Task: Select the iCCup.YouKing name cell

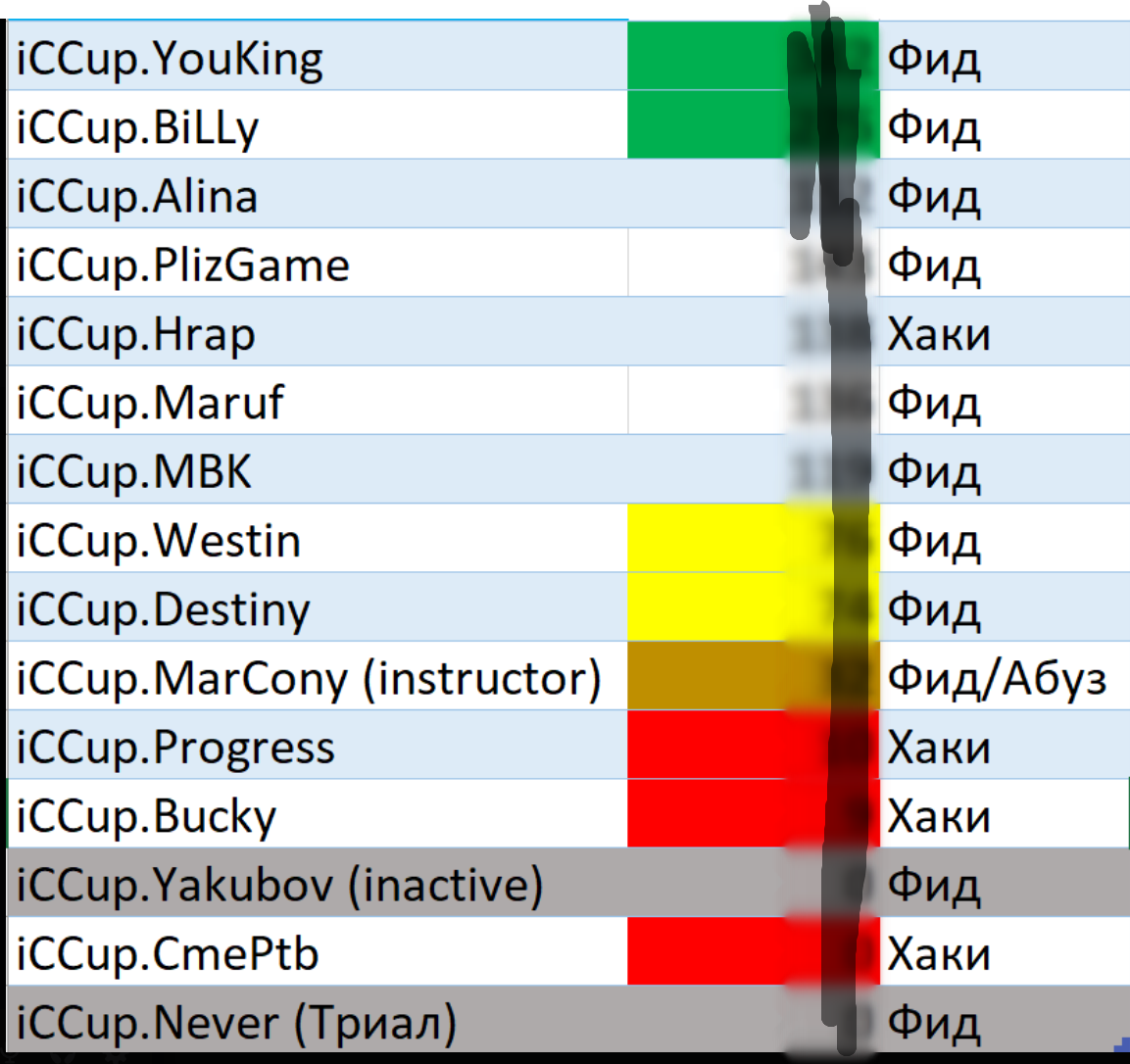Action: [318, 56]
